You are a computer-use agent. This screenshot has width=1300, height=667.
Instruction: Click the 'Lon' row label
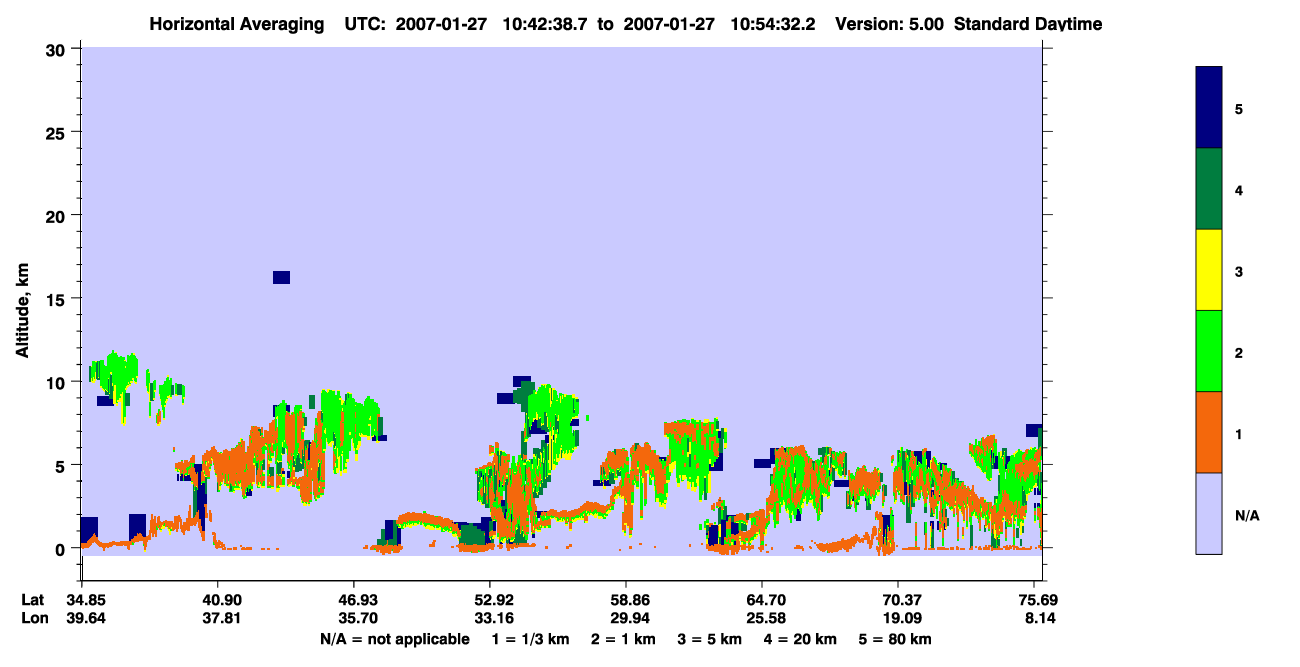[x=33, y=619]
